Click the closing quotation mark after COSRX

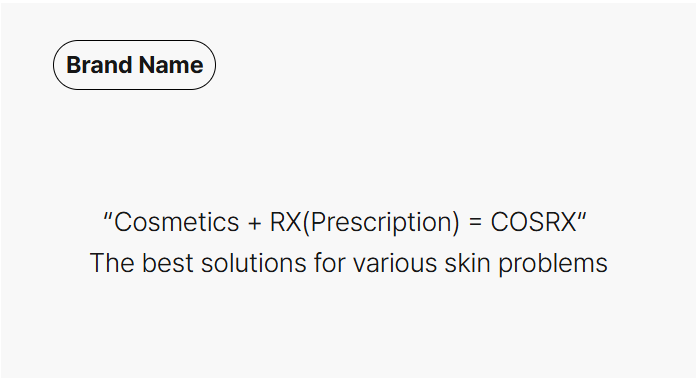(x=582, y=216)
